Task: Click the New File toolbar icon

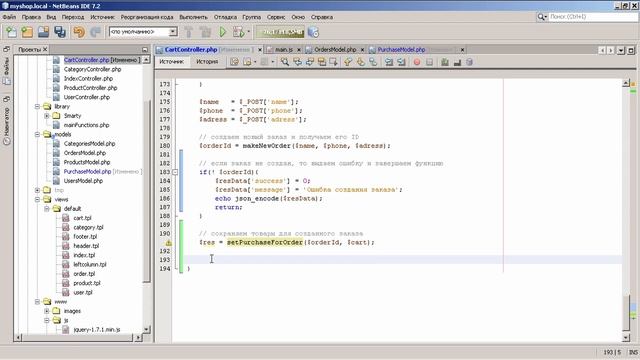Action: click(11, 32)
